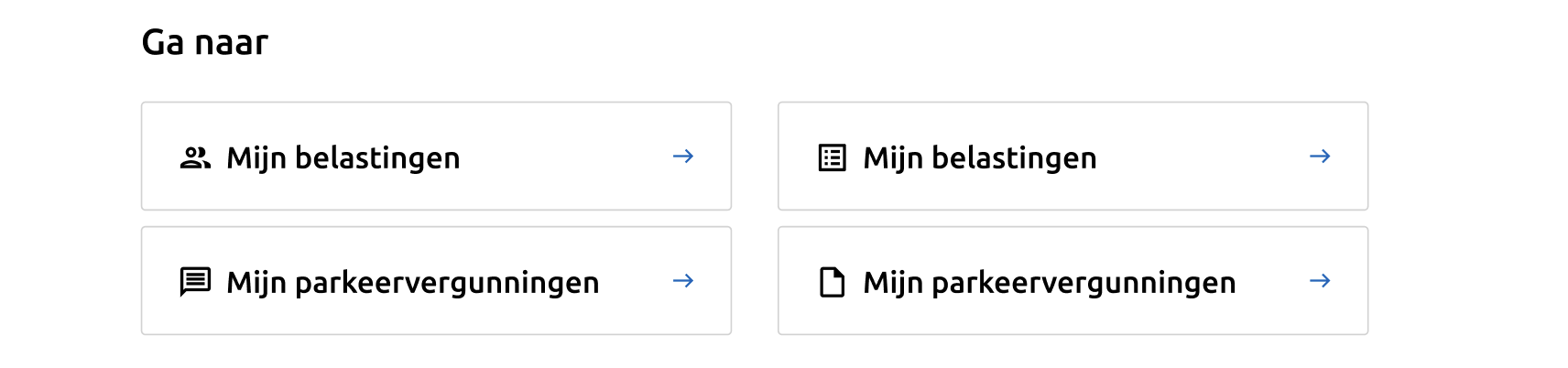Click the document icon beside Mijn parkeervergunningen
Image resolution: width=1568 pixels, height=368 pixels.
(832, 282)
